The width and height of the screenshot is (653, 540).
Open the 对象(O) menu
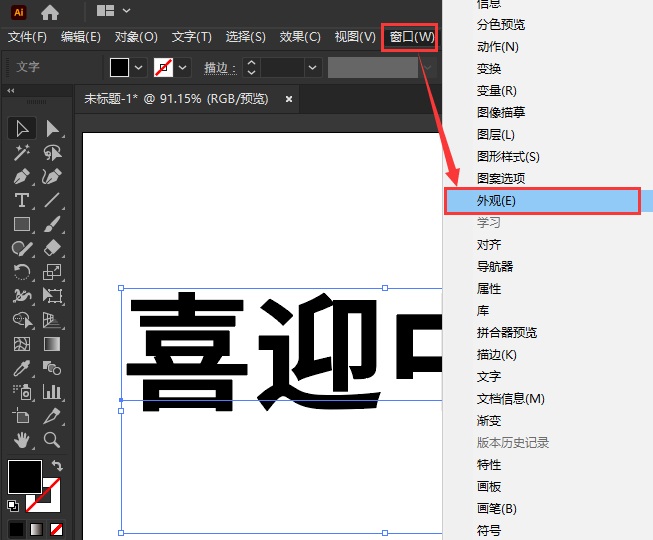136,37
